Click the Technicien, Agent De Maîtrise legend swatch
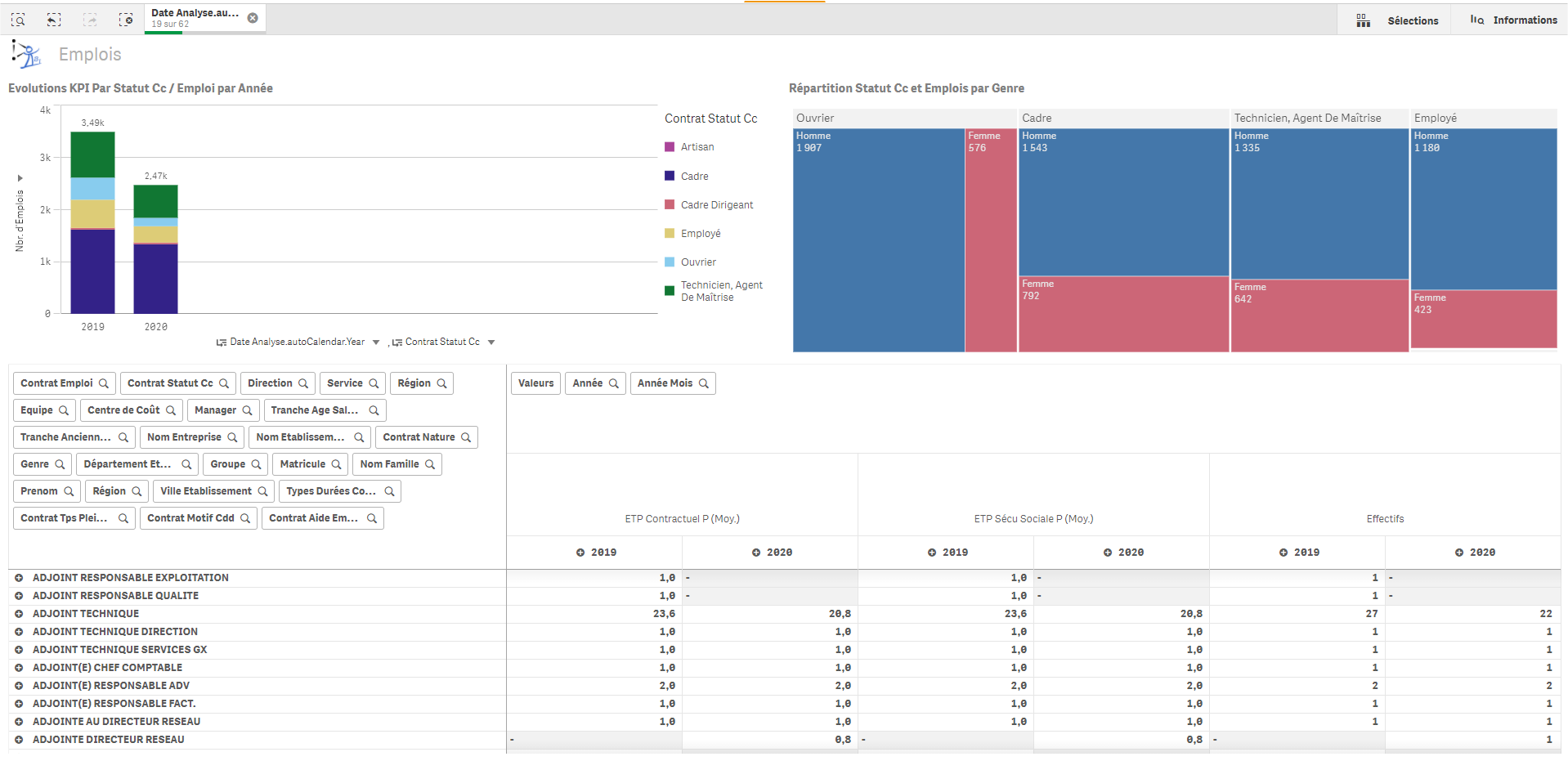 point(670,290)
